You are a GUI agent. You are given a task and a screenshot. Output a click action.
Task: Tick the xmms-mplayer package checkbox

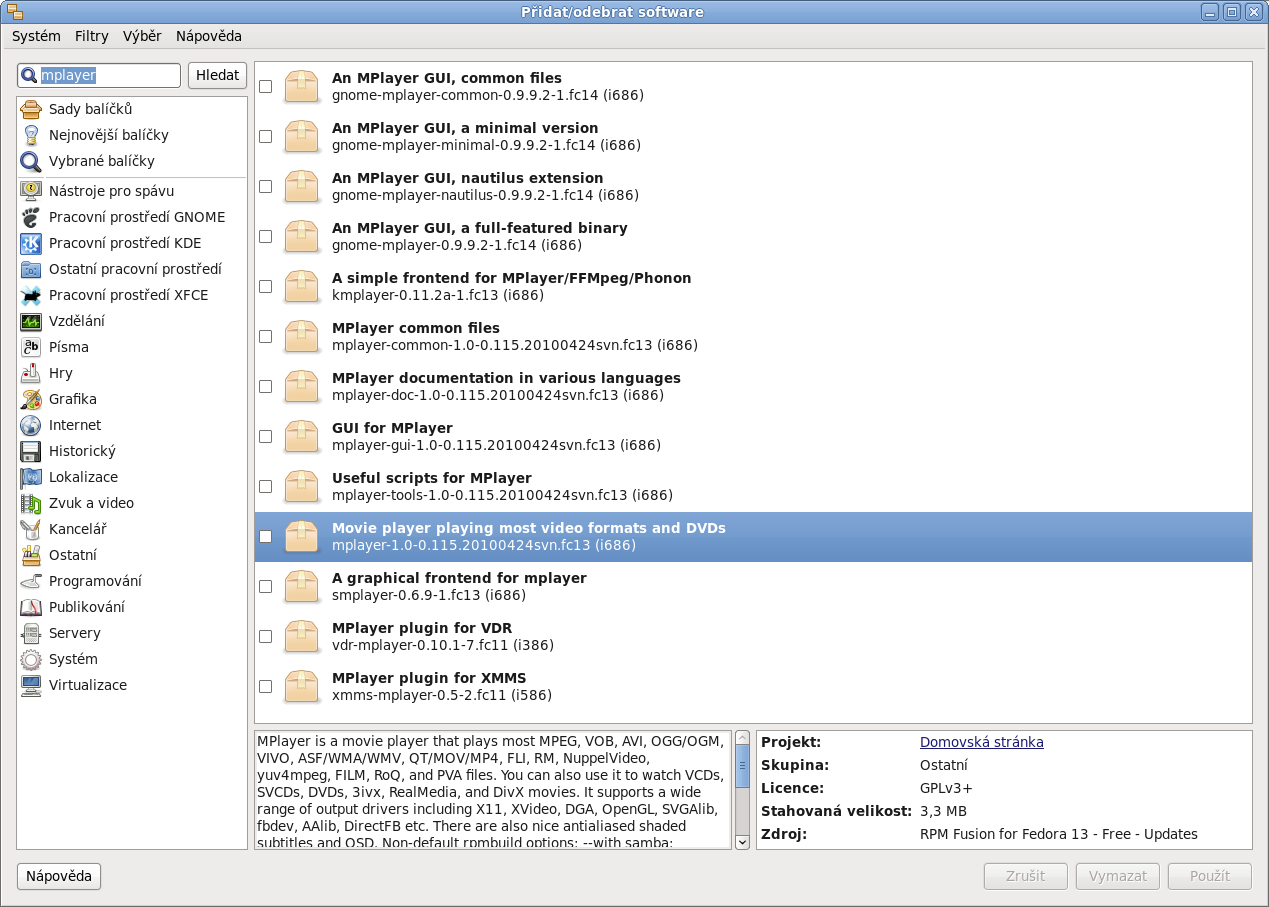(x=265, y=686)
